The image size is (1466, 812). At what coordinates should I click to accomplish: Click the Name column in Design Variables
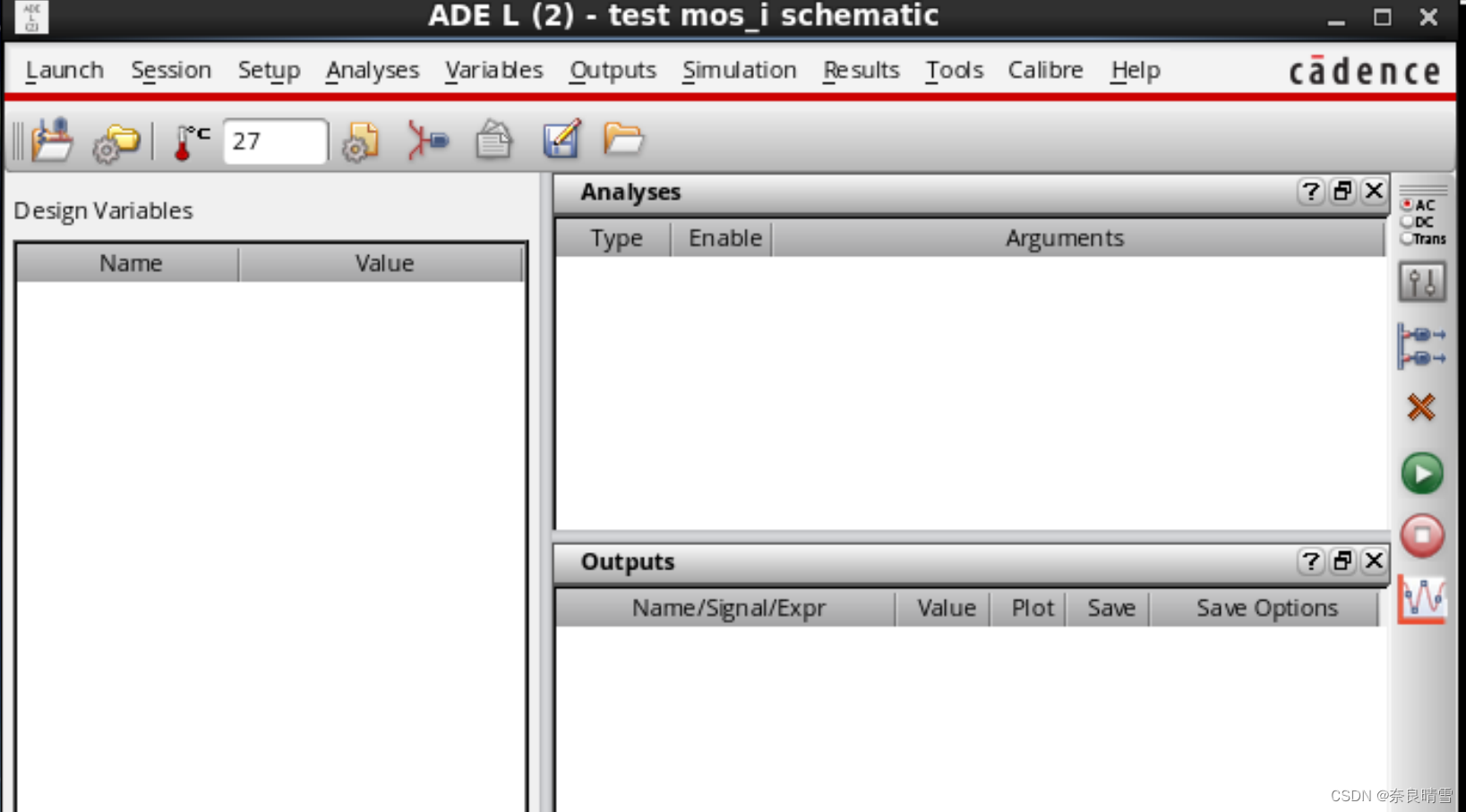coord(130,263)
